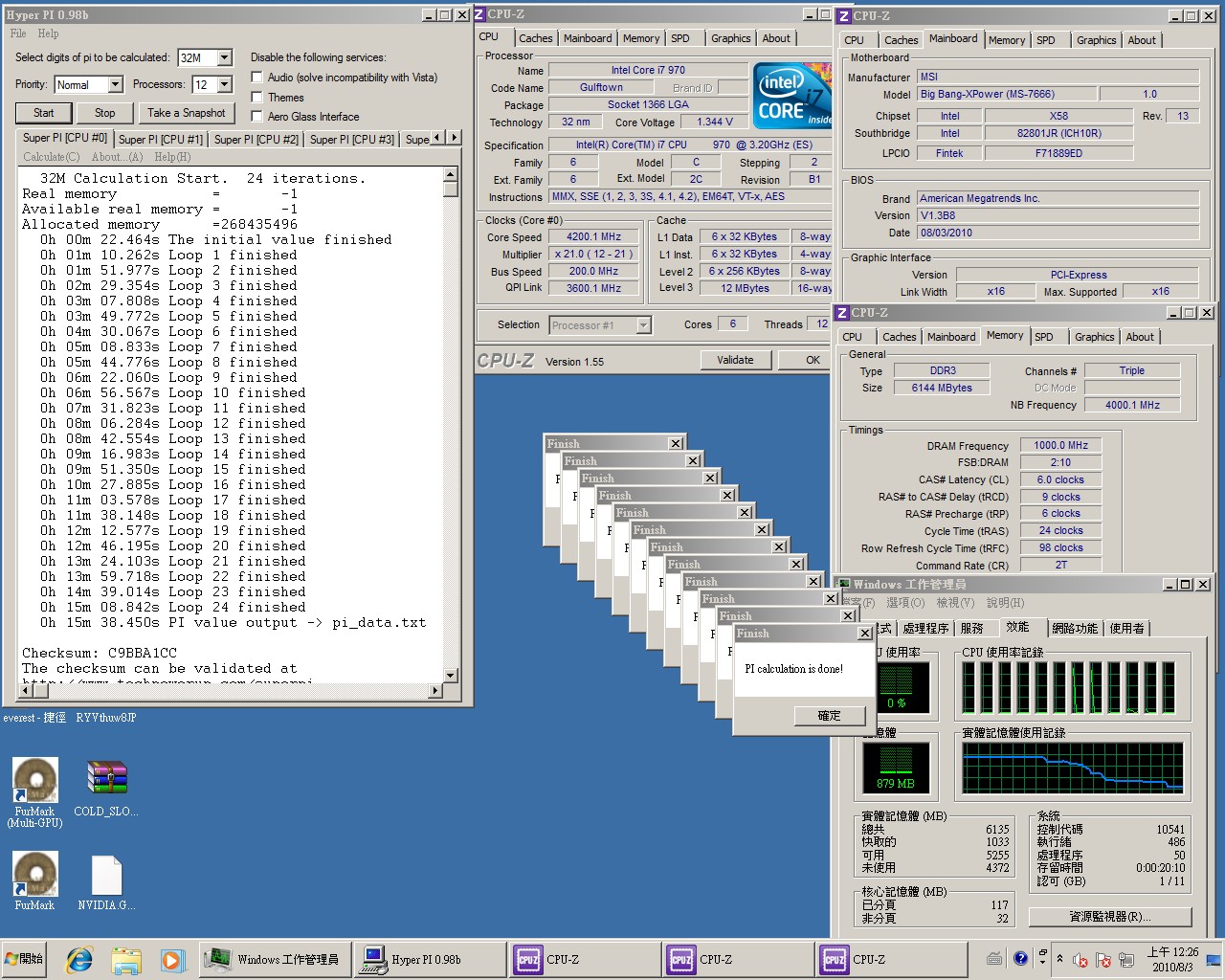Open the Resource Monitor button in Task Manager

click(1109, 916)
